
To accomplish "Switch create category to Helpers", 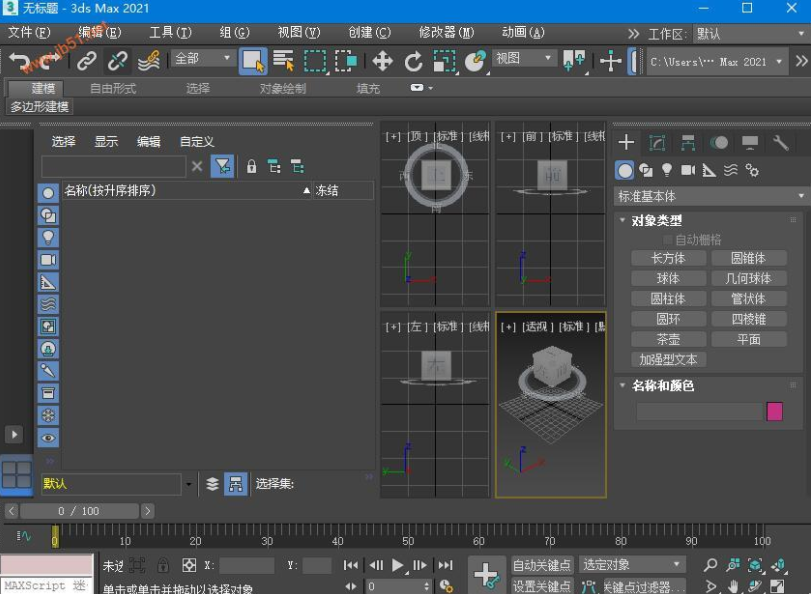I will [x=709, y=170].
